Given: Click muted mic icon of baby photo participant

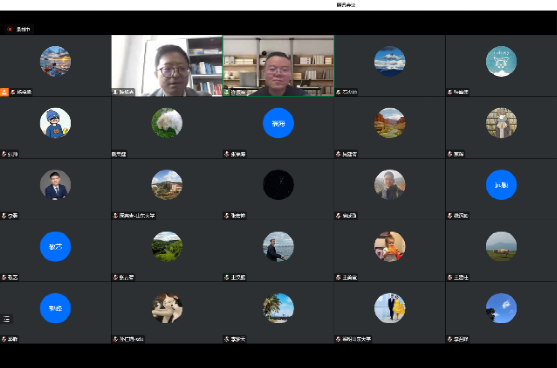Looking at the screenshot, I should pos(339,277).
